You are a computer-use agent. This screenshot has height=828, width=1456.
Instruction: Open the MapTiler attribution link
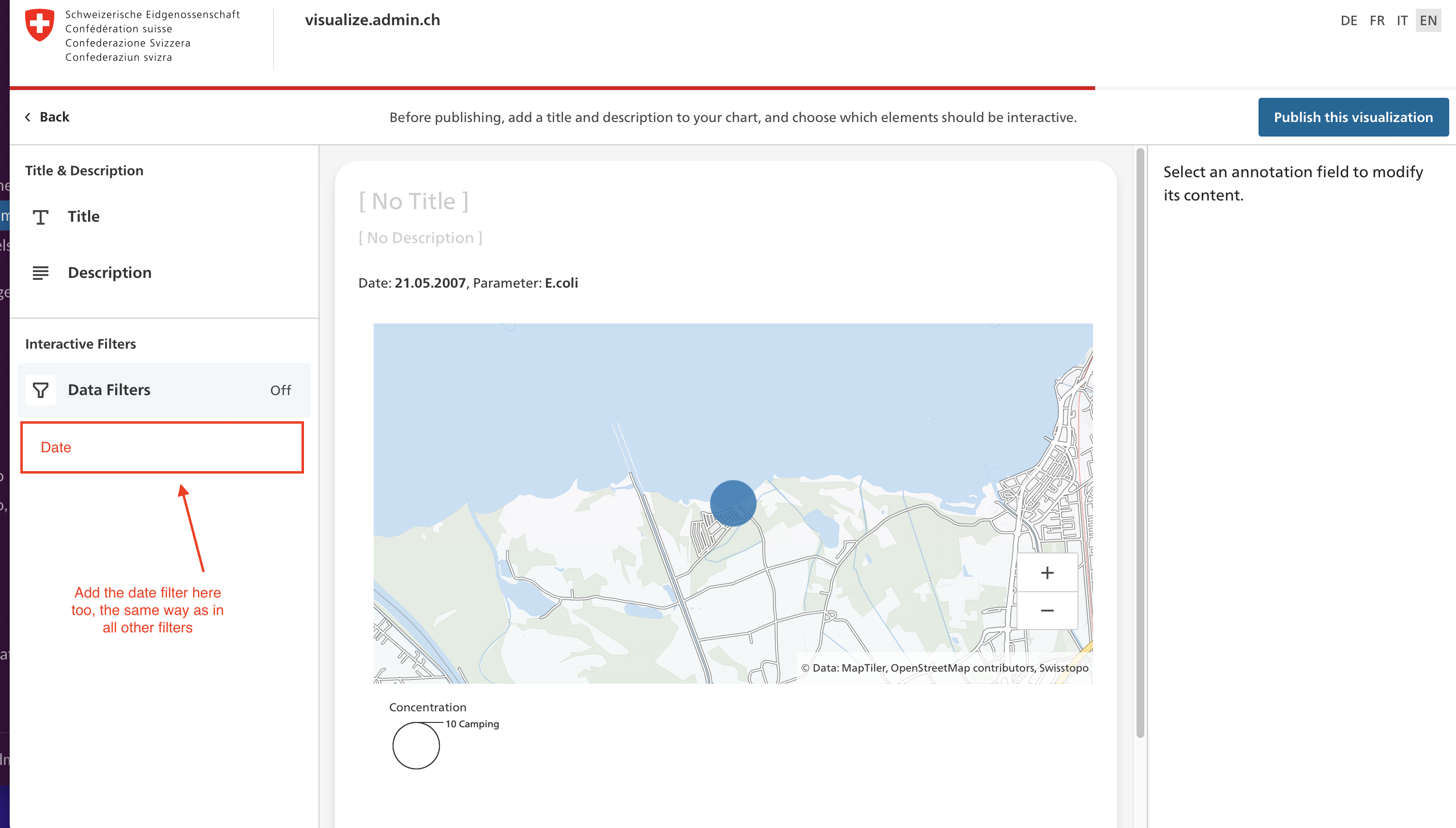[x=864, y=668]
